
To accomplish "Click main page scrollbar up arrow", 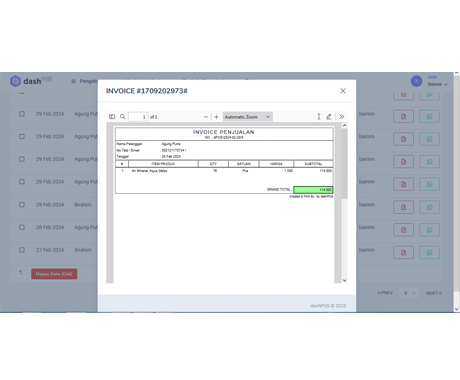I will (x=457, y=74).
